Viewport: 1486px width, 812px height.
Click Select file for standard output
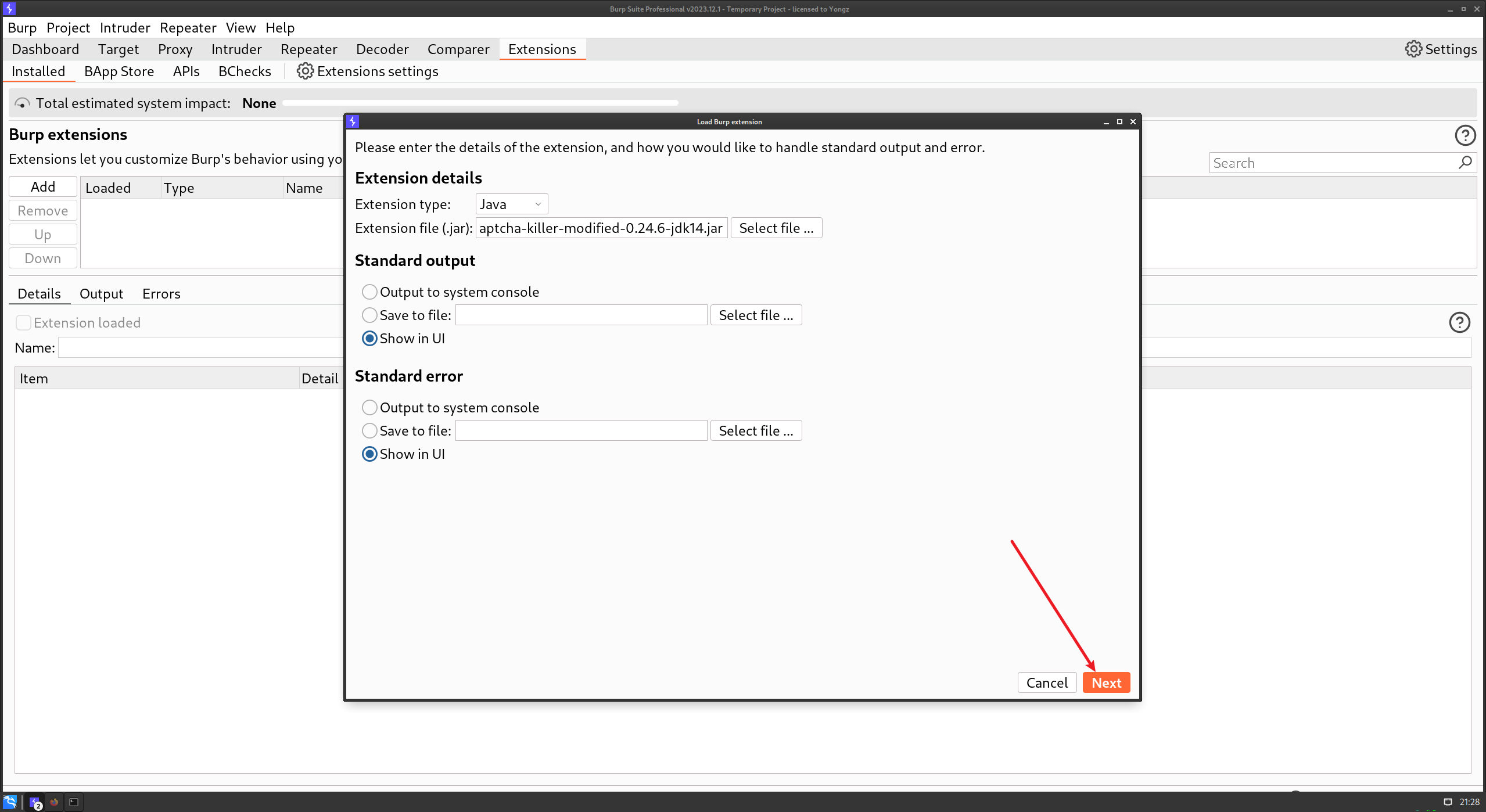pos(756,315)
